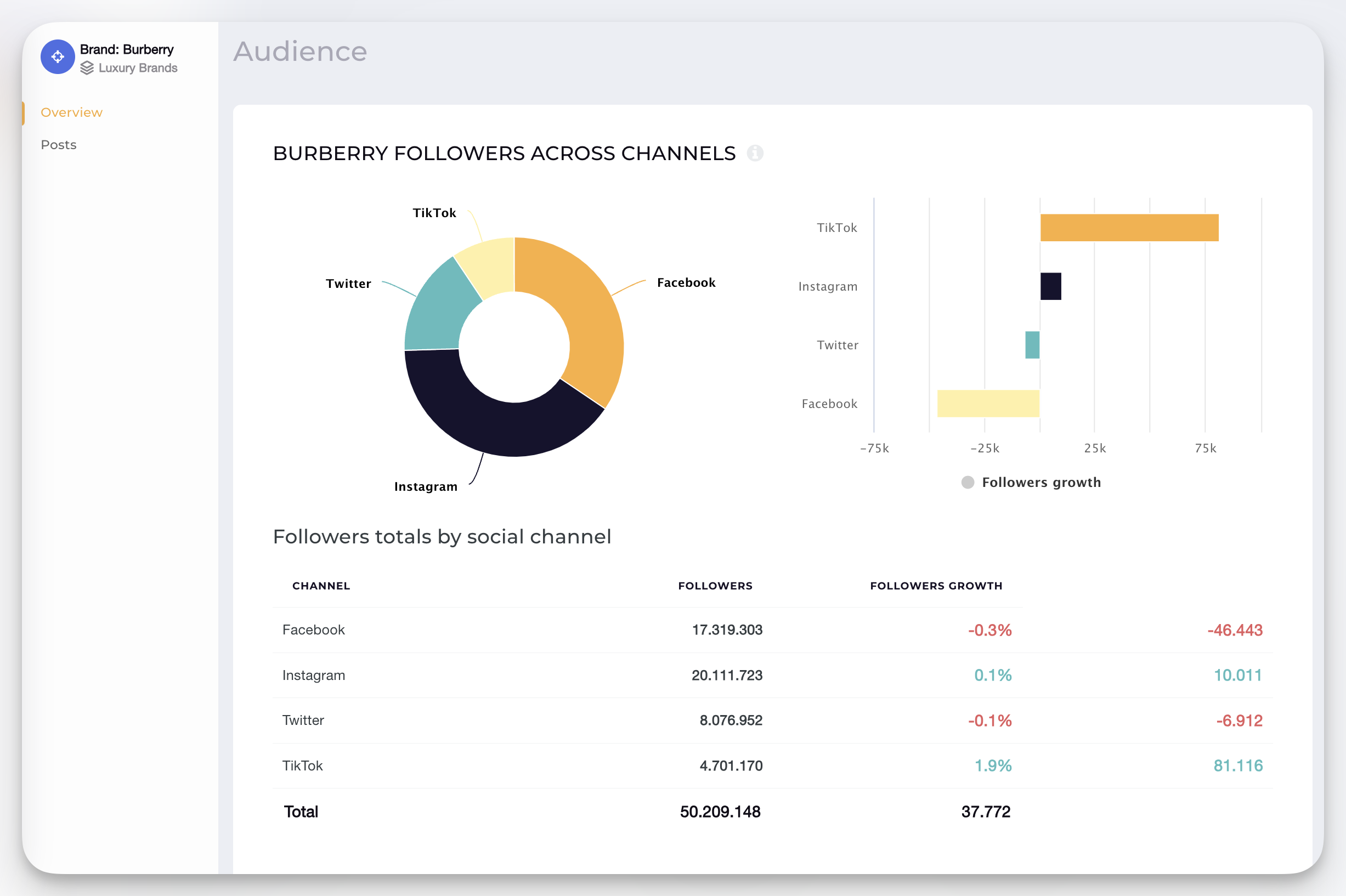Click the blue Burberry brand target icon
This screenshot has height=896, width=1346.
pos(58,56)
